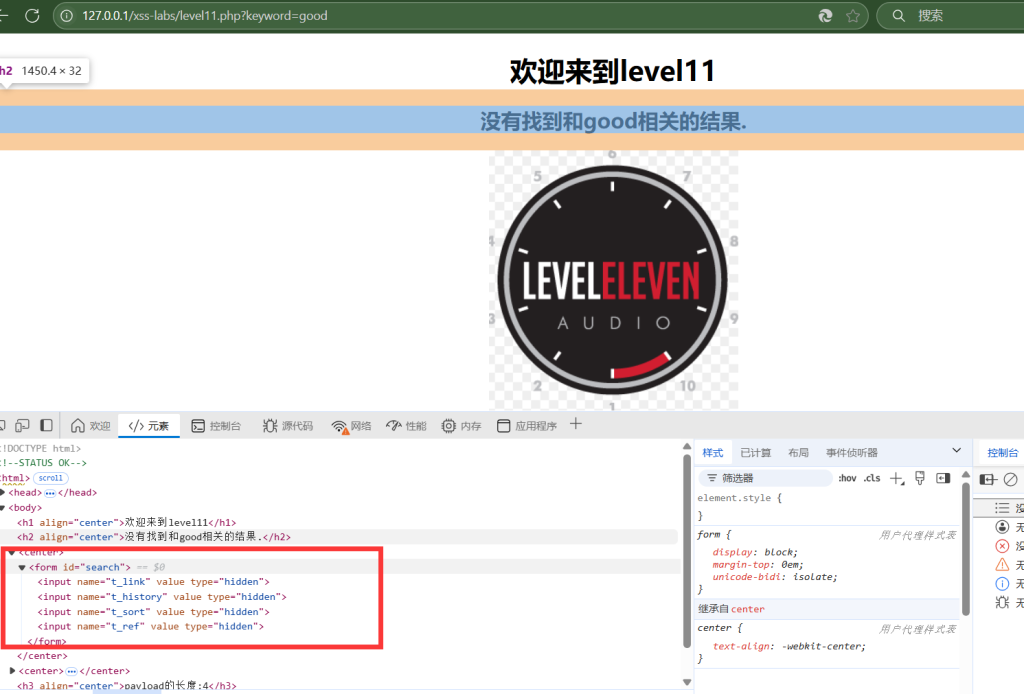Click the styles pane vertical scrollbar
Image resolution: width=1024 pixels, height=694 pixels.
pyautogui.click(x=966, y=548)
